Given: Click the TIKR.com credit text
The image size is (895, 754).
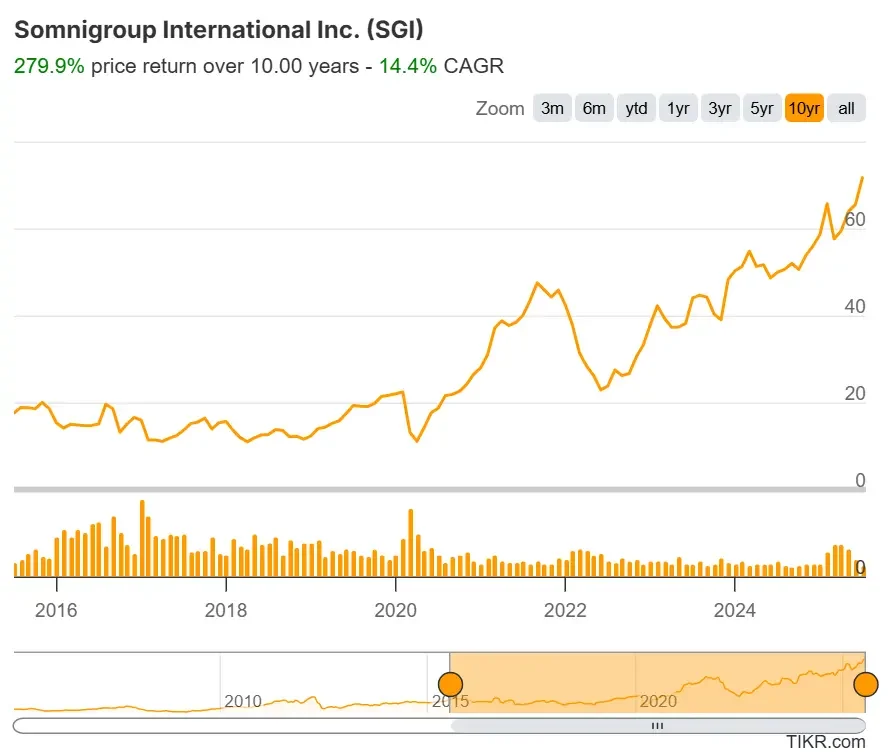Looking at the screenshot, I should coord(825,741).
